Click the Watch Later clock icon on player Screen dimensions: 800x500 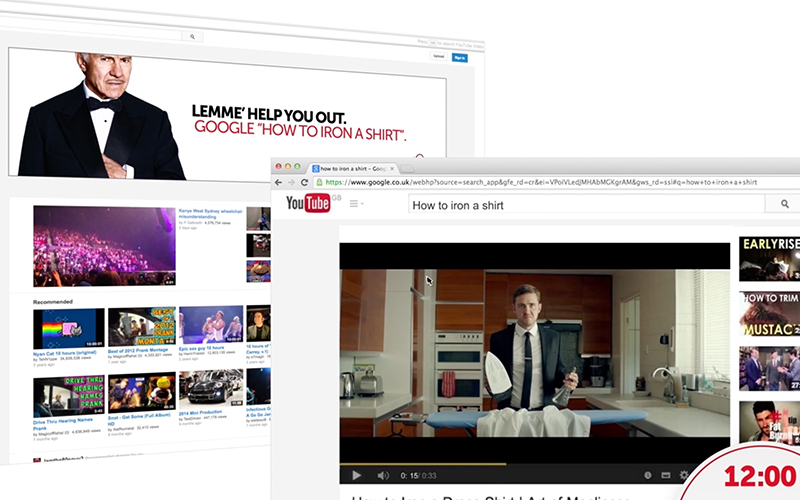(647, 475)
